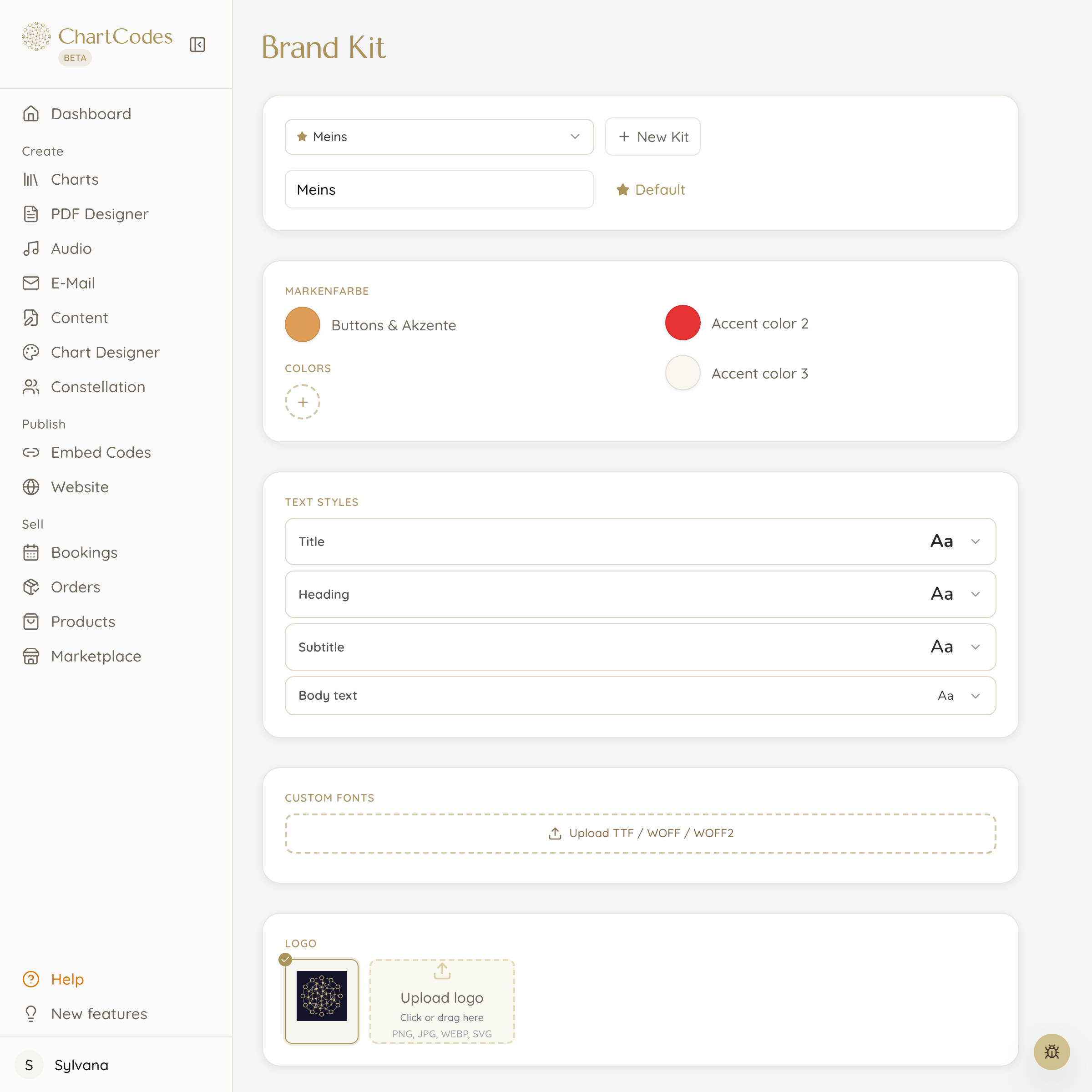1092x1092 pixels.
Task: Open the Meins brand kit dropdown
Action: 439,137
